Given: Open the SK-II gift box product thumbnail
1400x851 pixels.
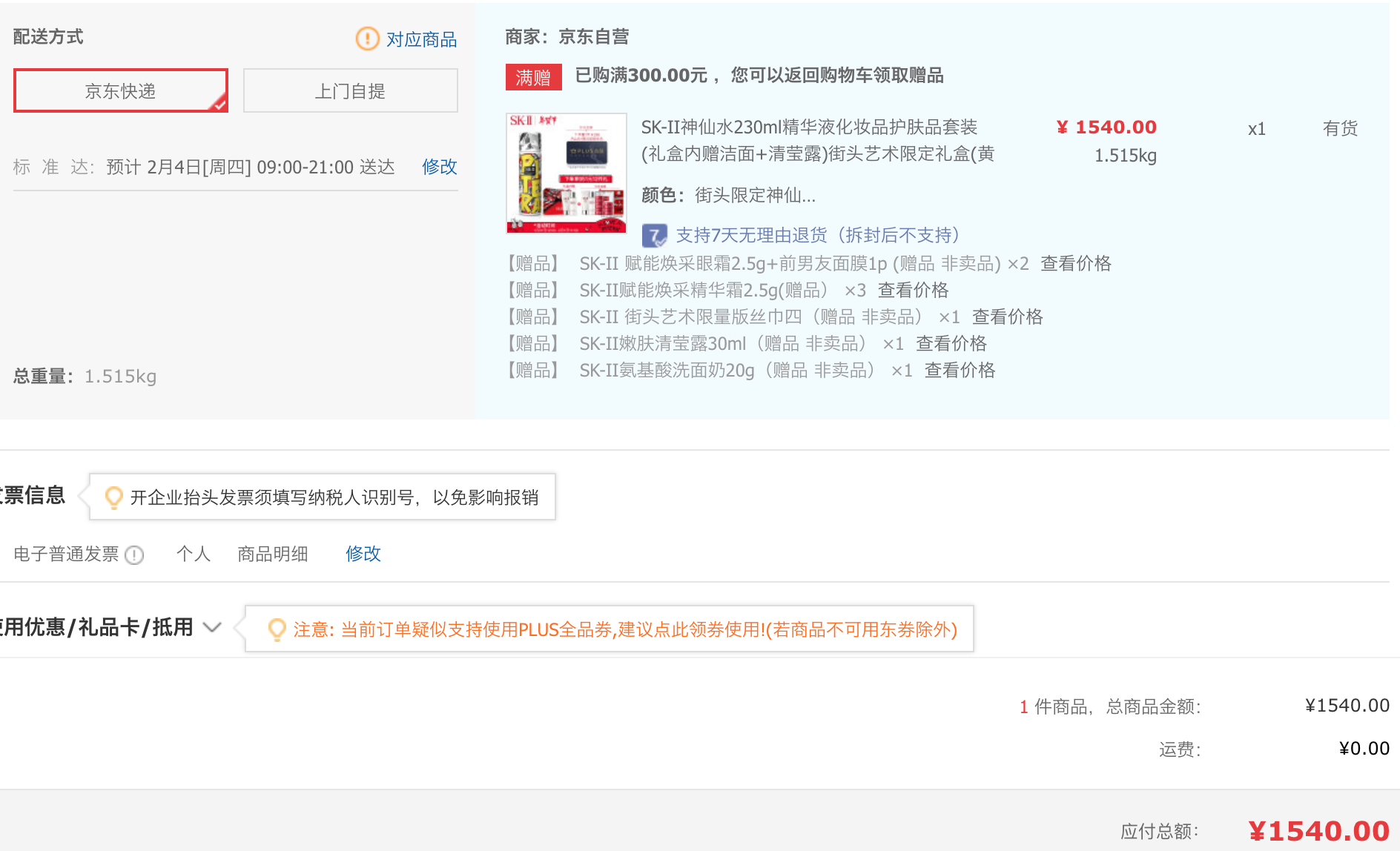Looking at the screenshot, I should (x=567, y=173).
